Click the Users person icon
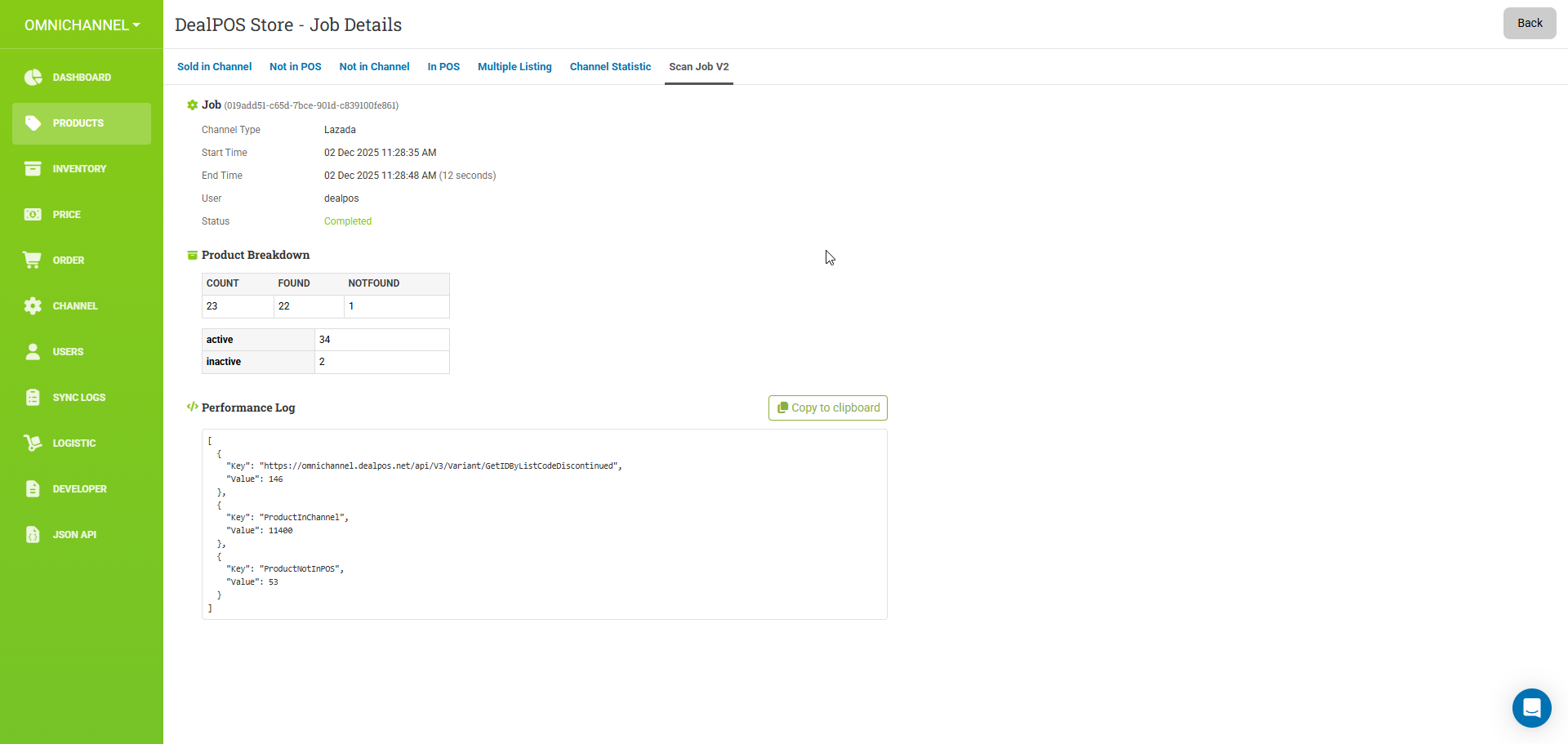The height and width of the screenshot is (744, 1568). [x=33, y=352]
